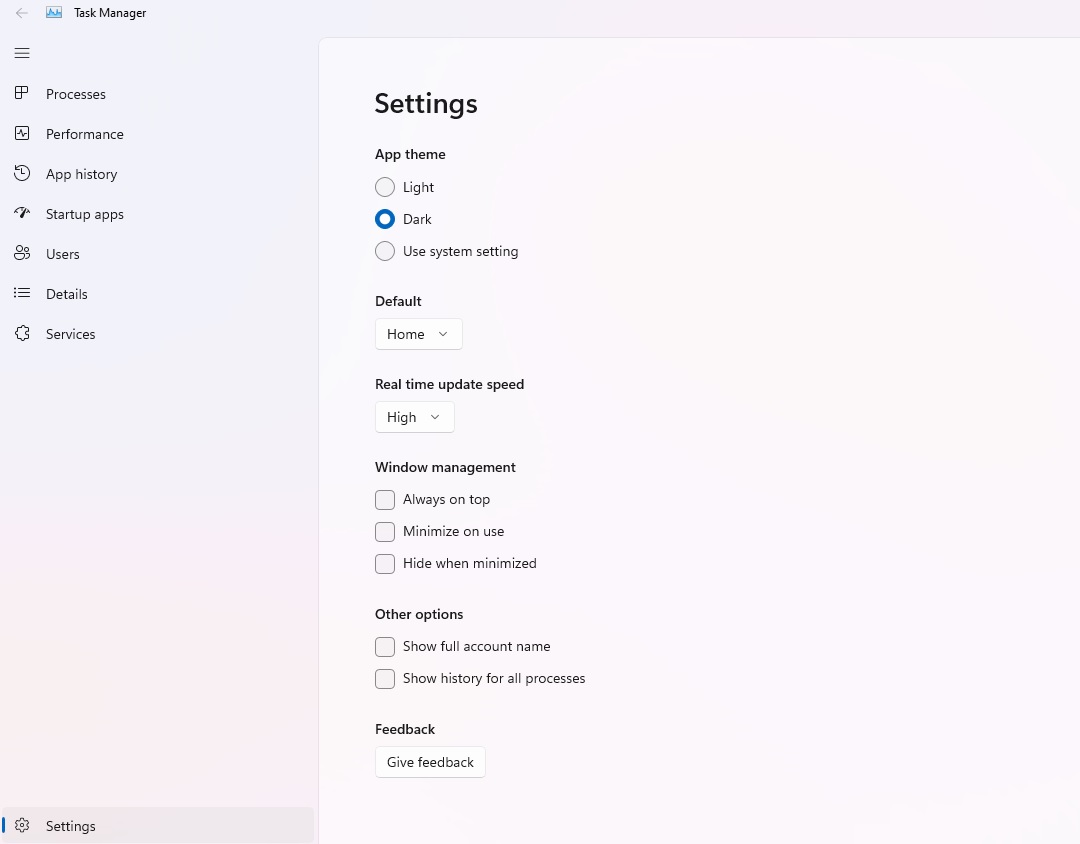Go to the Services page
Viewport: 1080px width, 844px height.
[x=71, y=334]
